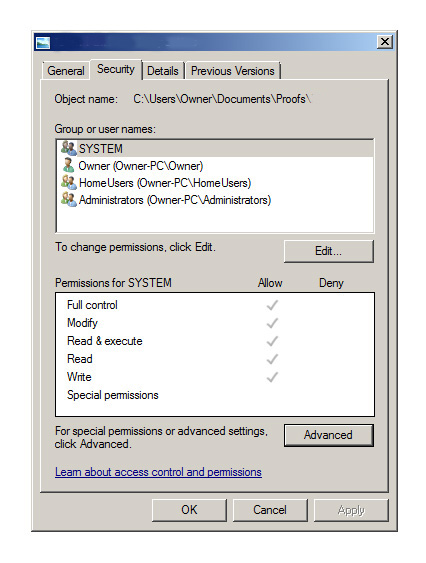Screen dimensions: 426x563
Task: Click the Write Allow checkmark
Action: tap(272, 377)
